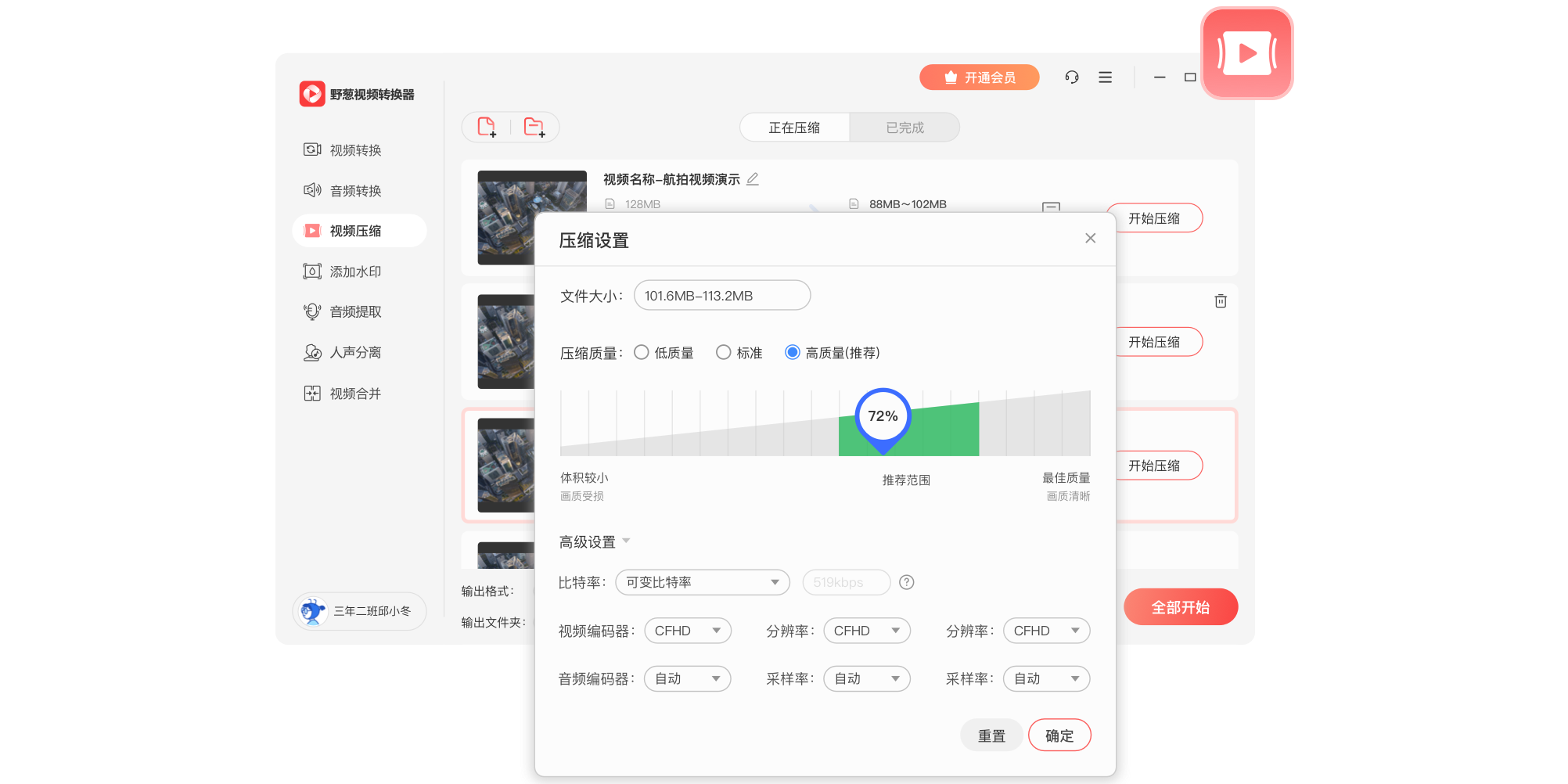
Task: Open the variable bitrate dropdown
Action: [x=702, y=582]
